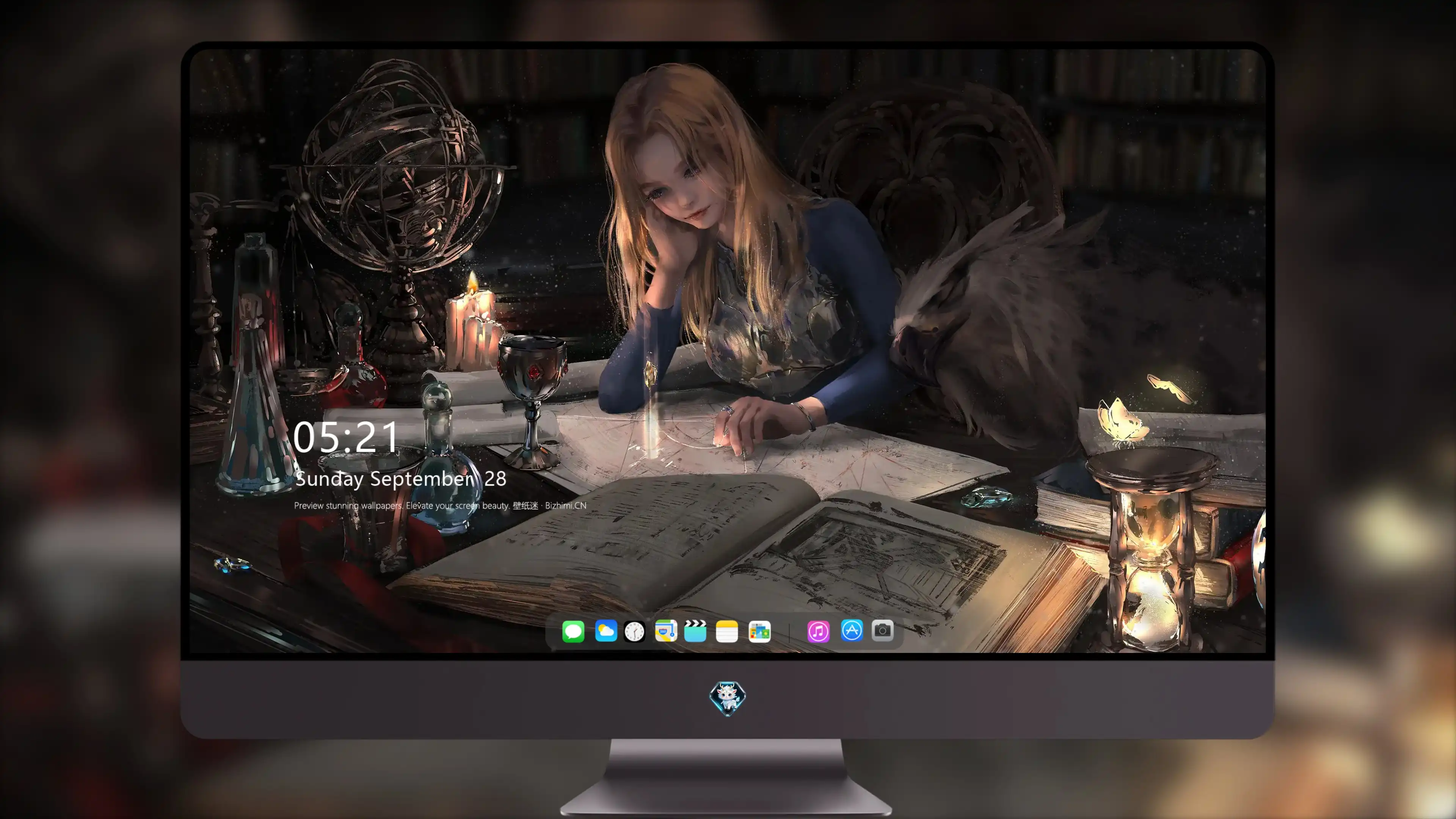The image size is (1456, 819).
Task: Click the lit candles beside armillary sphere
Action: coord(474,325)
